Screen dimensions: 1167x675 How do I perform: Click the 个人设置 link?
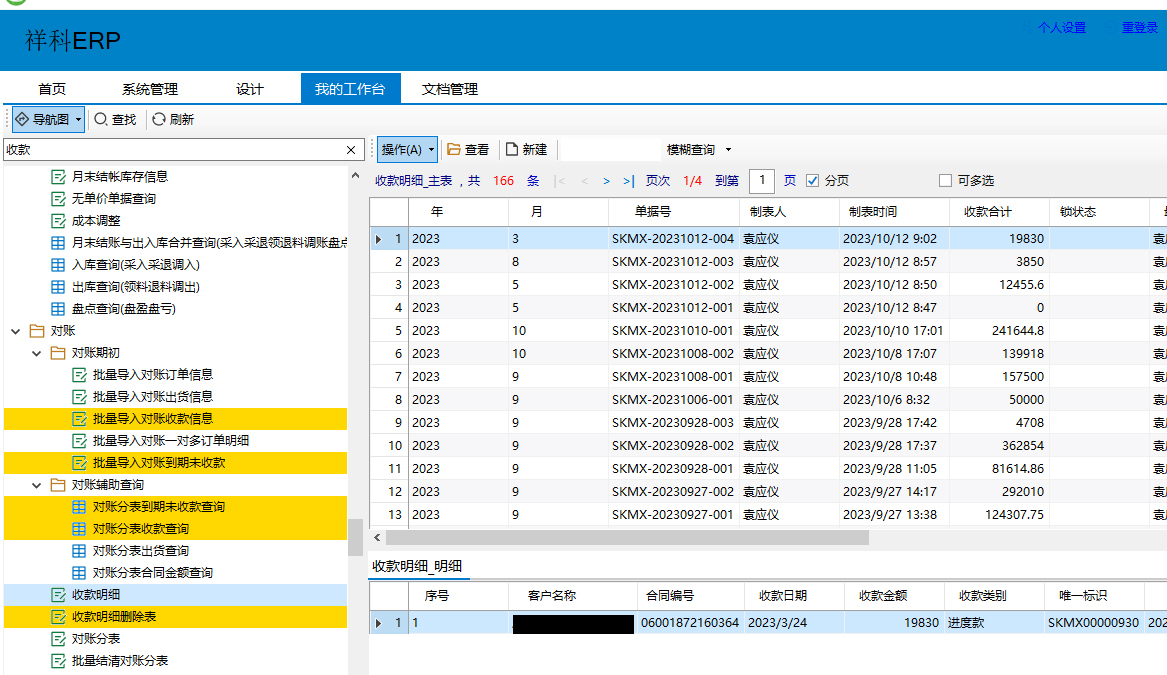(x=1061, y=28)
